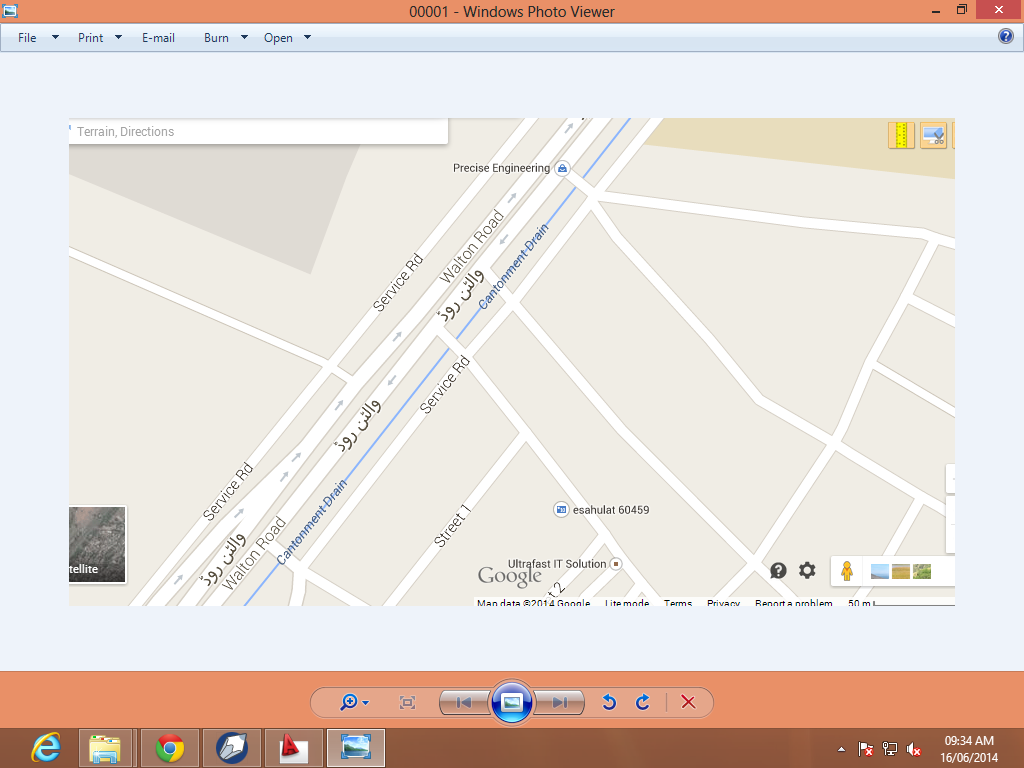
Task: Open Internet Explorer from the taskbar
Action: pos(46,748)
